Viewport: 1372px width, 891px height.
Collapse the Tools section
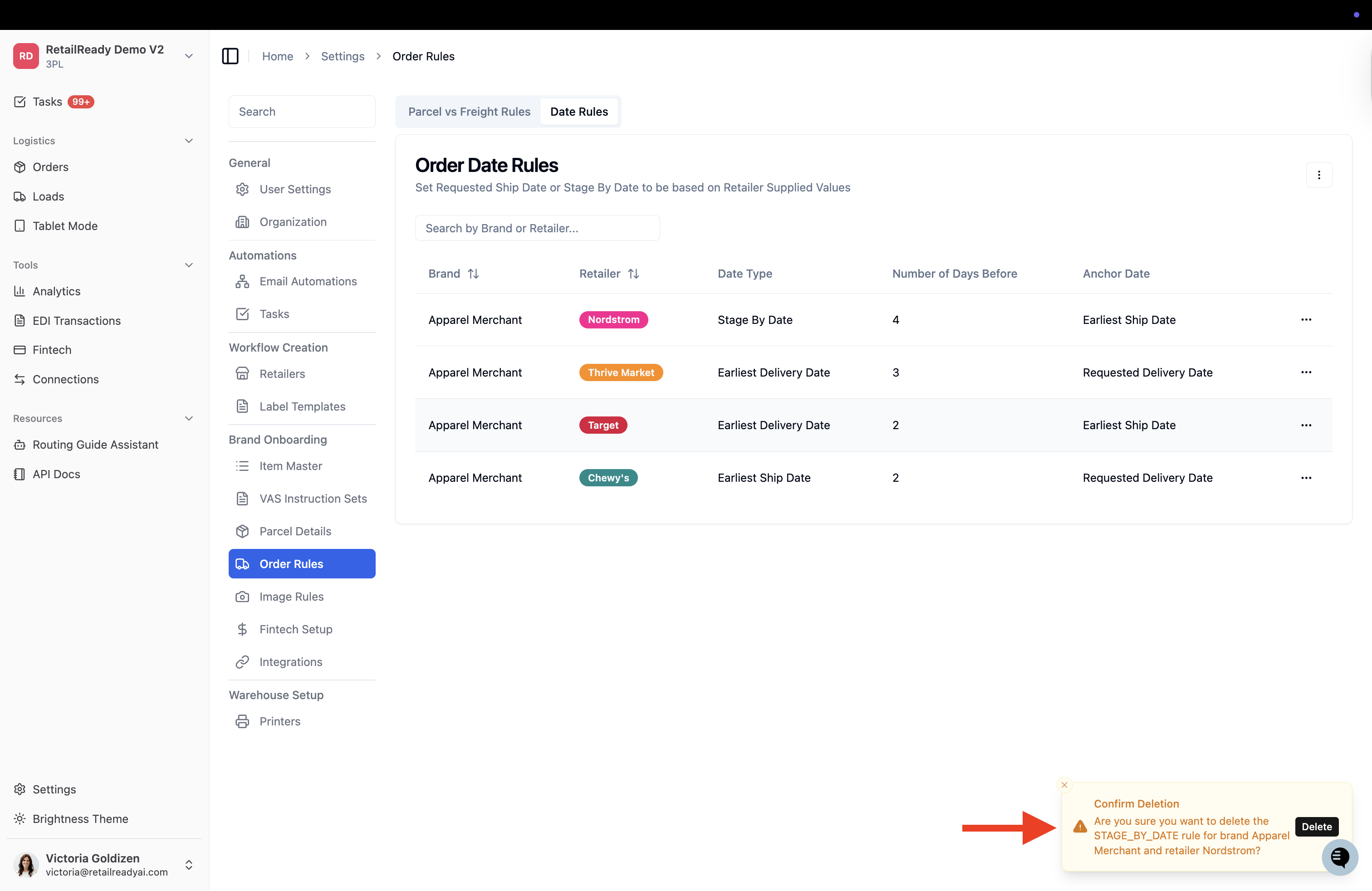pos(188,265)
